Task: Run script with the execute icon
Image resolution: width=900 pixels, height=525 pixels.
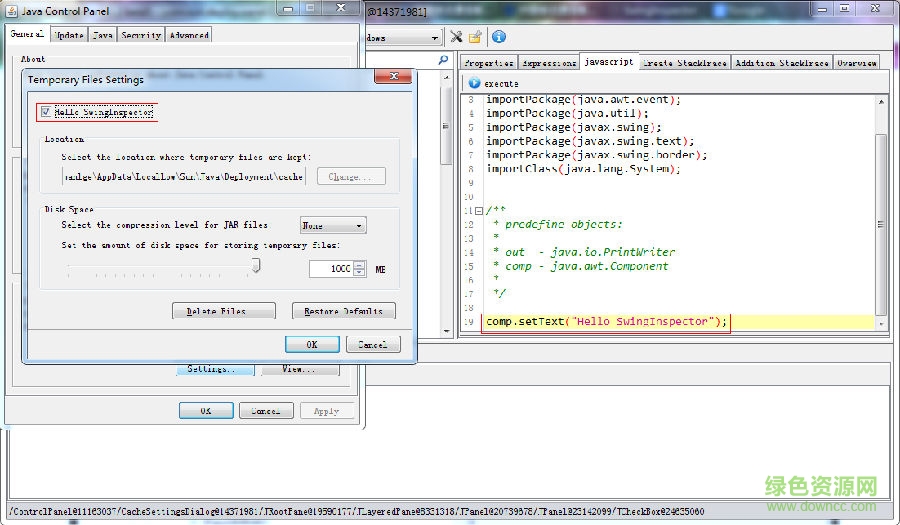Action: pos(474,84)
